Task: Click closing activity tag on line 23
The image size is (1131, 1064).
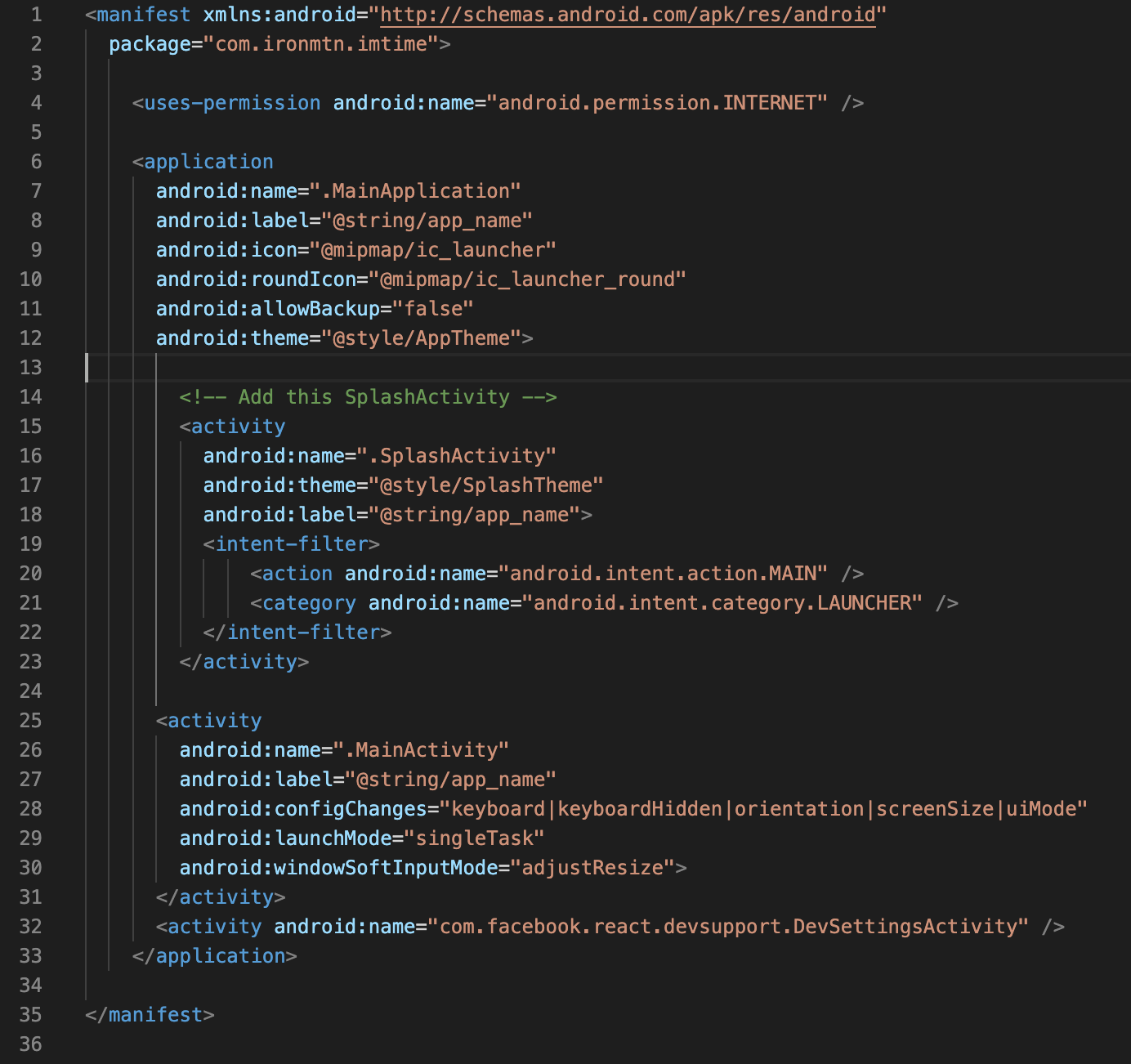Action: pyautogui.click(x=244, y=662)
